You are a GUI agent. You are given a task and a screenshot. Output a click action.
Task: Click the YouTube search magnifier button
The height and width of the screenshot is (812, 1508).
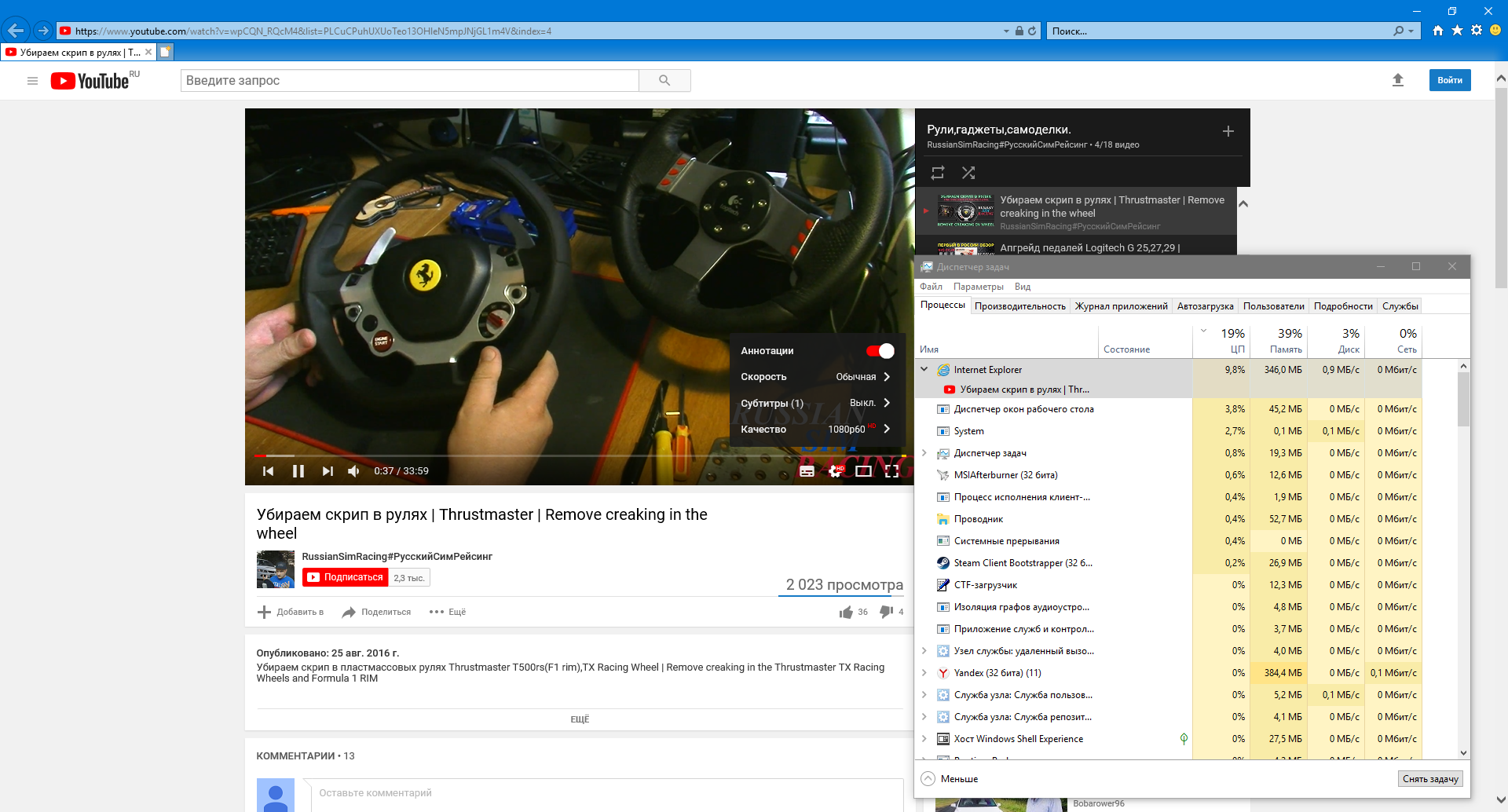point(664,80)
